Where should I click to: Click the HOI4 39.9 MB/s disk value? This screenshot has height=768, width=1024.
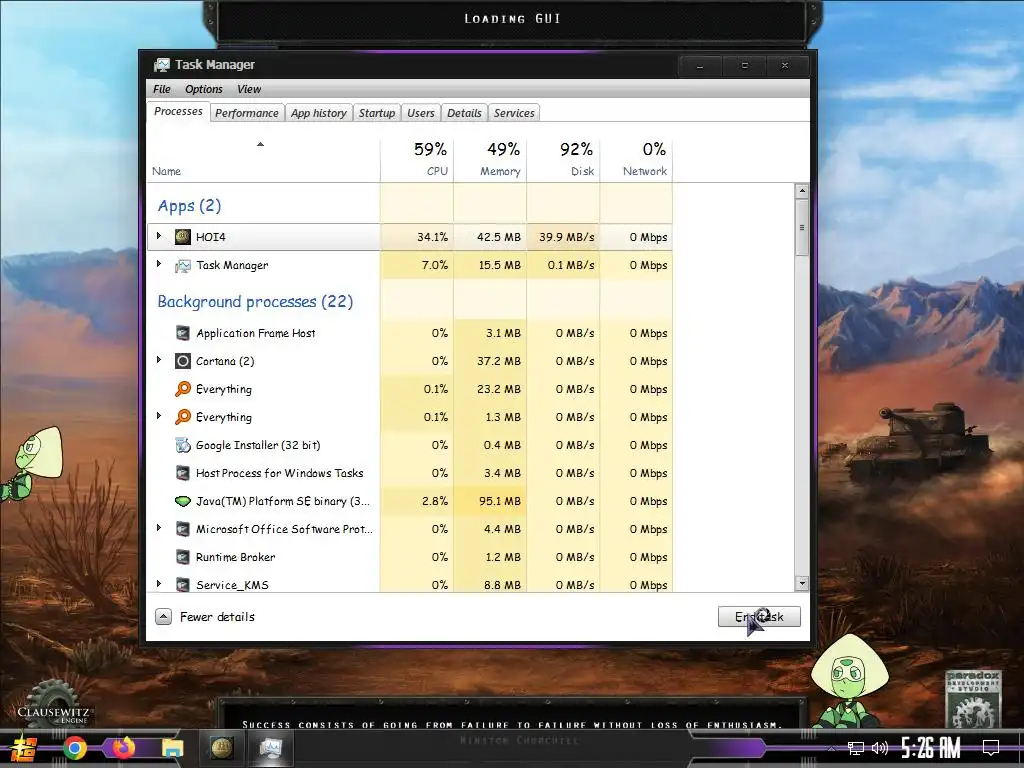coord(566,237)
